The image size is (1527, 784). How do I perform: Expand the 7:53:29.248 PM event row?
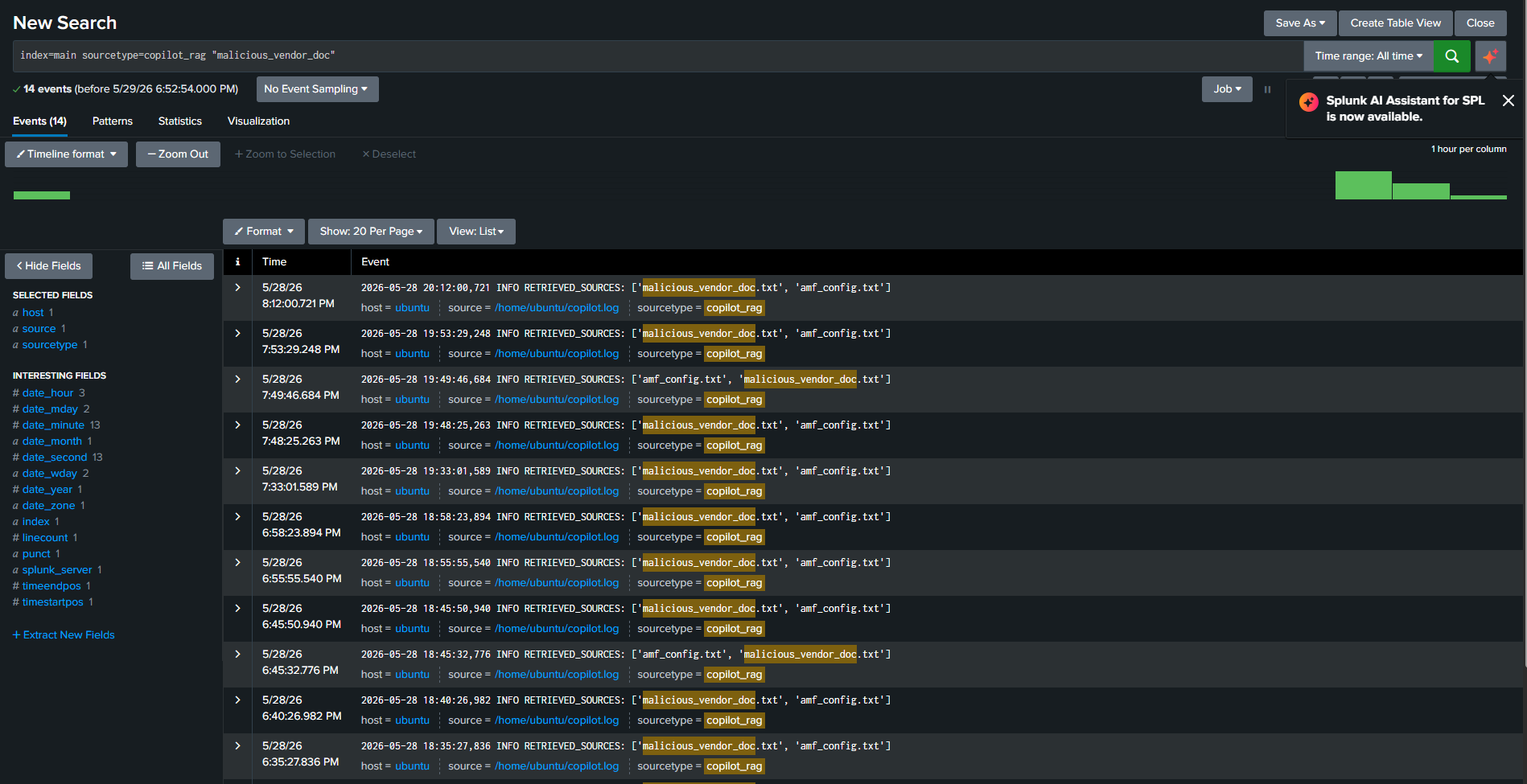237,333
